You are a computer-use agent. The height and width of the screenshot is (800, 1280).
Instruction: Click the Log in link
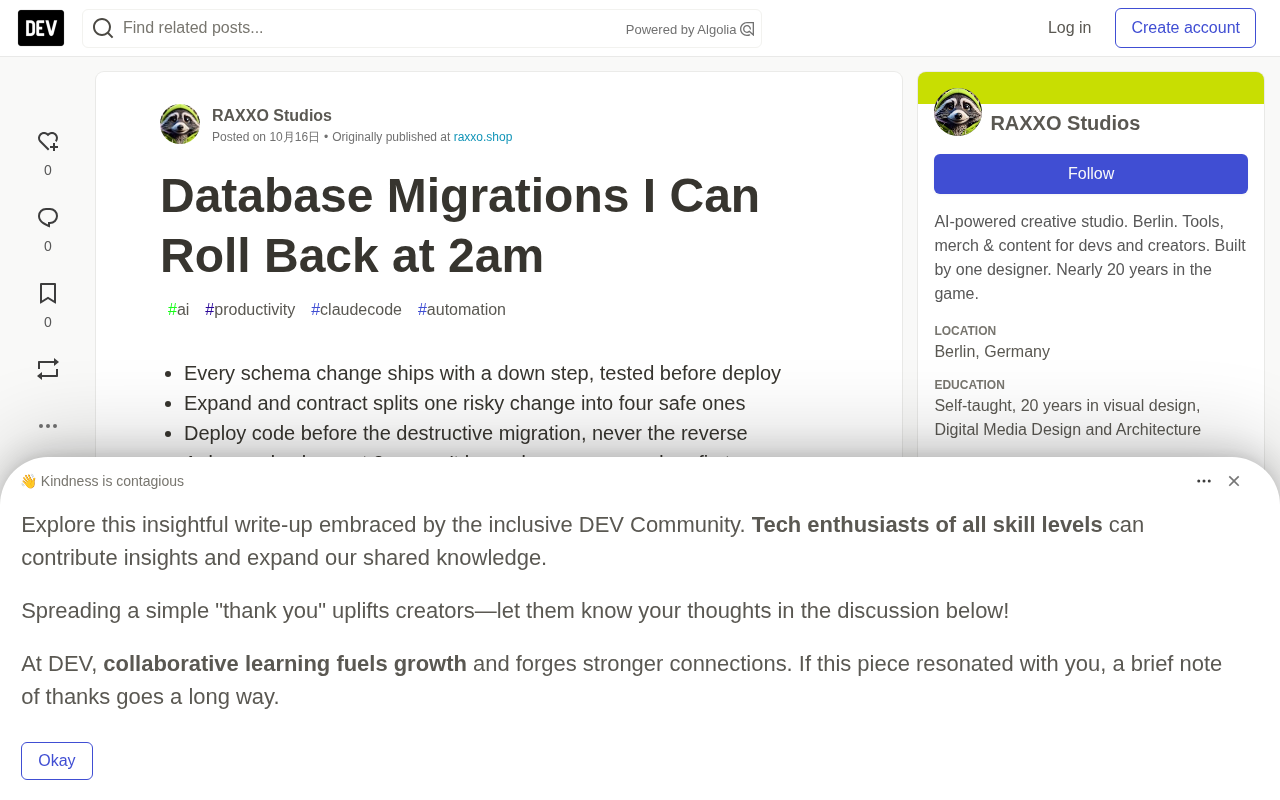click(1069, 28)
